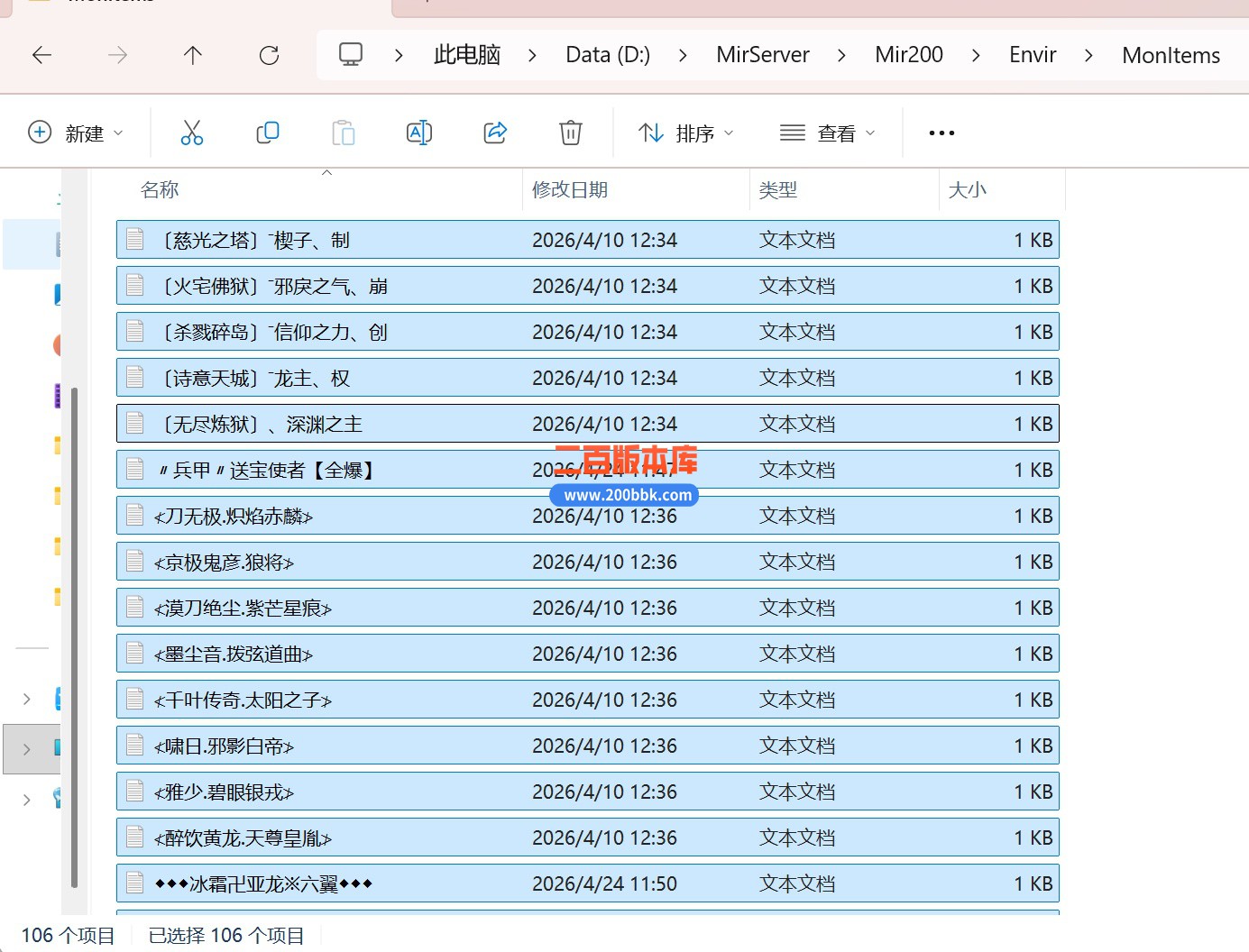Click the monitor icon in address bar
1249x952 pixels.
pyautogui.click(x=351, y=55)
